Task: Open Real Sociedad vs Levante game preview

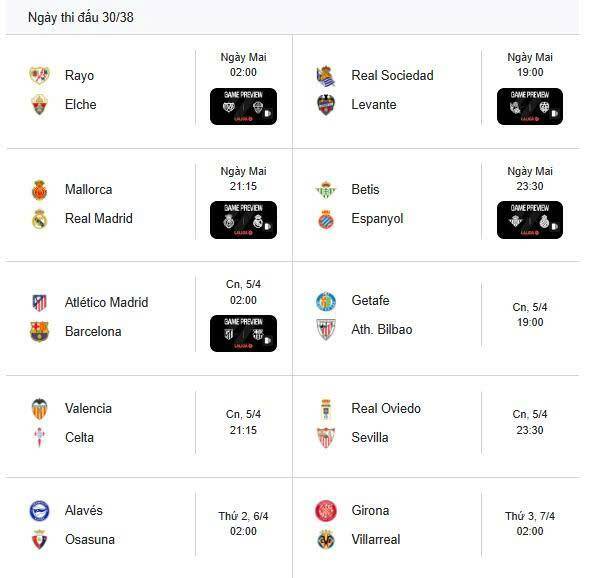Action: coord(530,107)
